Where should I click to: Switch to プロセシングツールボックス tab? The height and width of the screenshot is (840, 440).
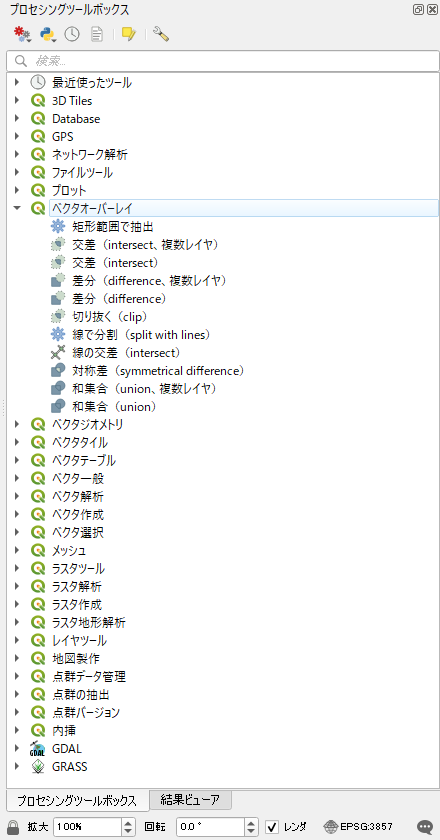point(76,801)
